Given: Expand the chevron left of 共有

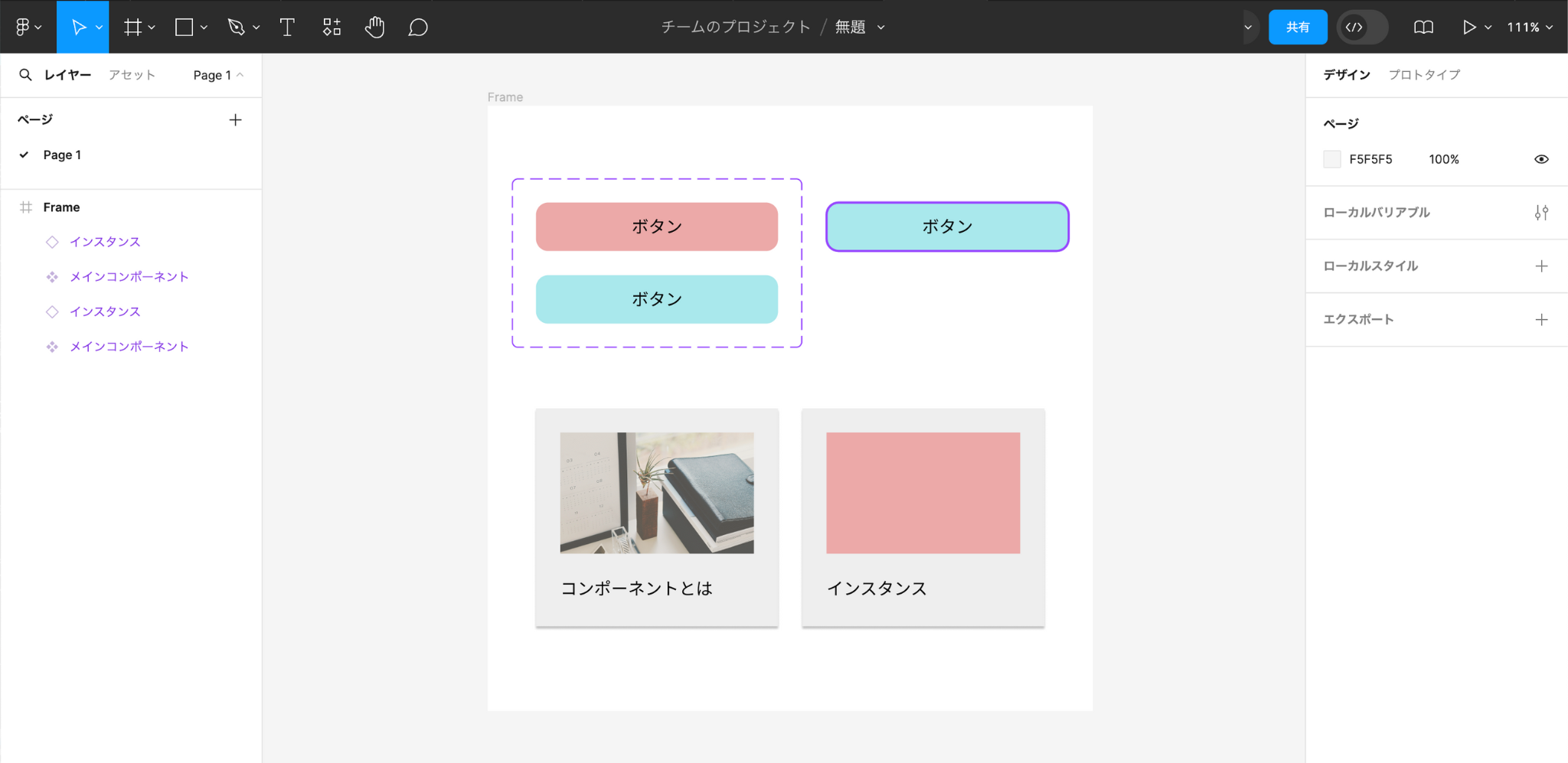Looking at the screenshot, I should 1248,28.
